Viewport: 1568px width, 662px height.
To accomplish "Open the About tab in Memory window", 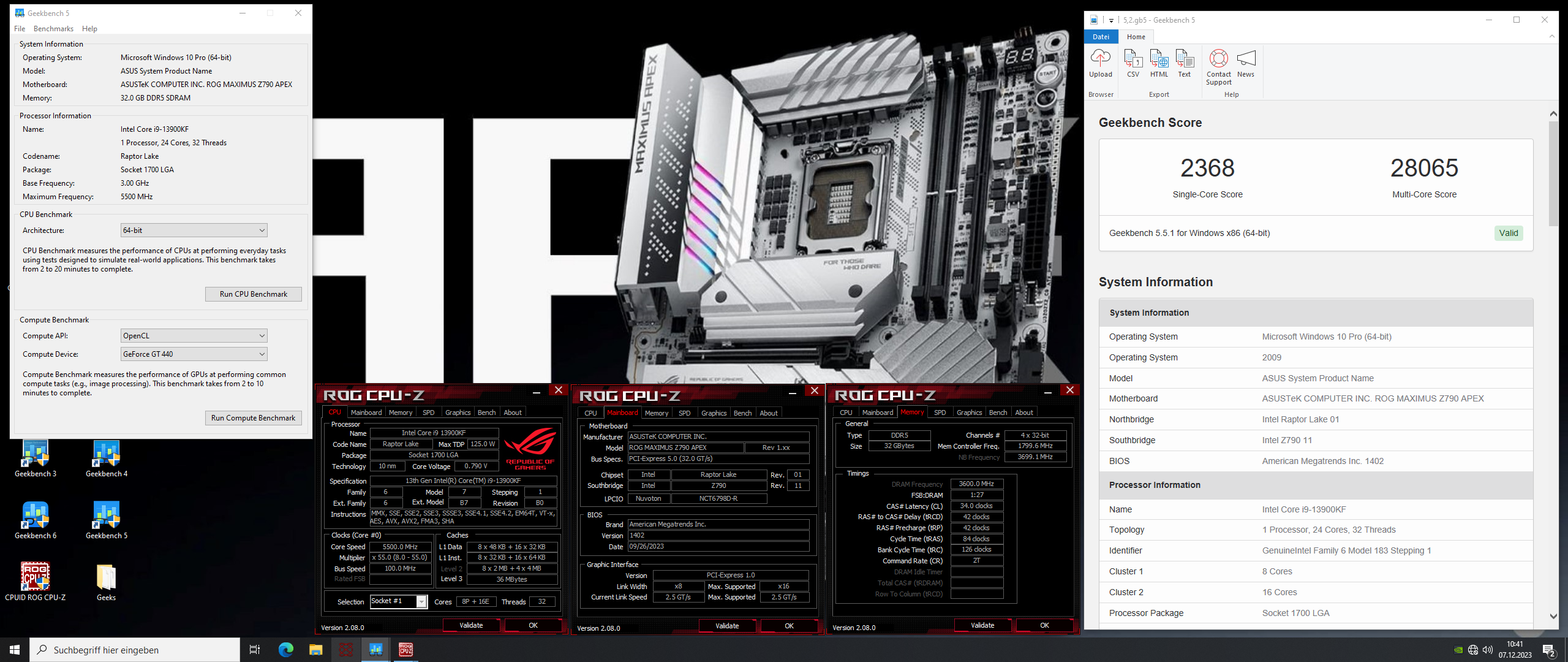I will pos(1024,413).
